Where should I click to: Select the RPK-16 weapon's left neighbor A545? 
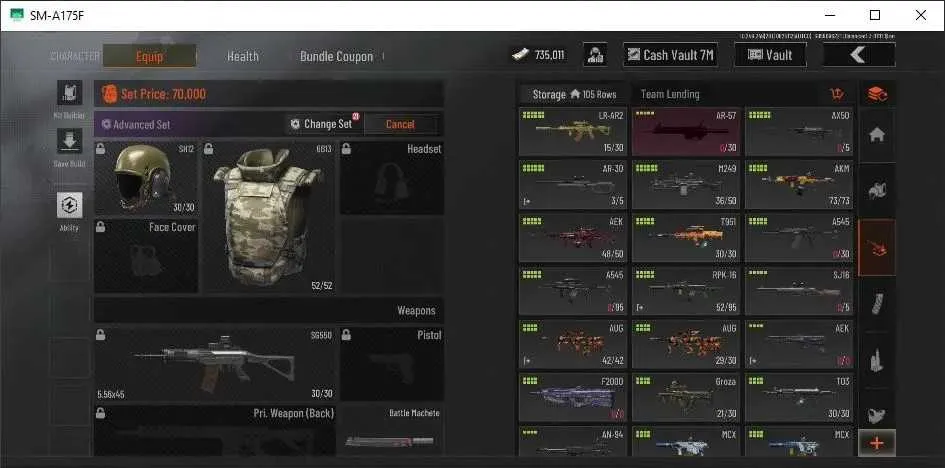tap(573, 291)
